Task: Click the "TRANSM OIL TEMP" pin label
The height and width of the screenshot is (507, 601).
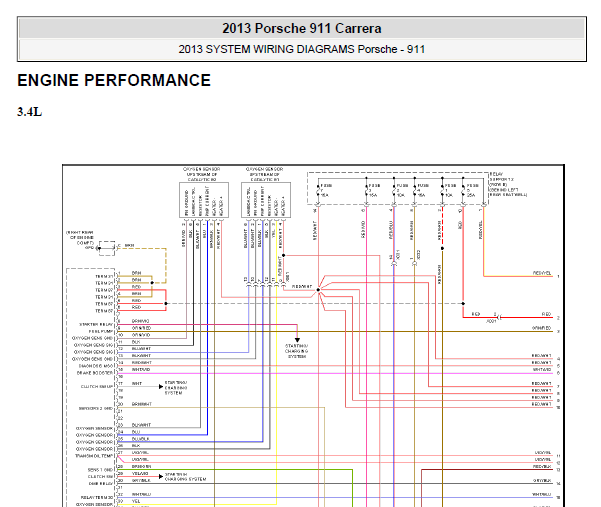Action: click(94, 456)
